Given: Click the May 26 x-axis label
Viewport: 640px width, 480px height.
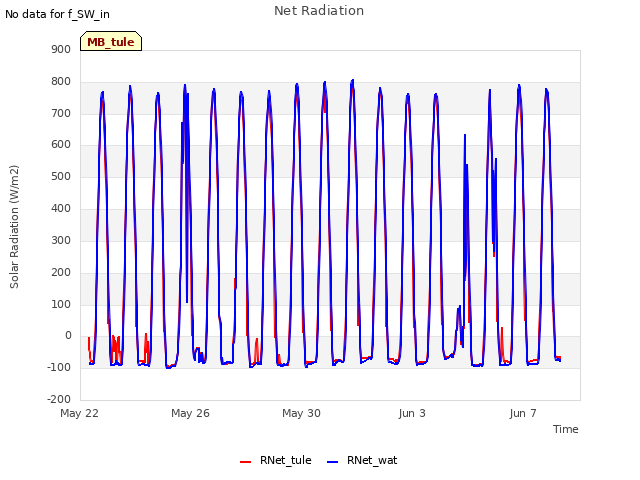Looking at the screenshot, I should pyautogui.click(x=190, y=413).
